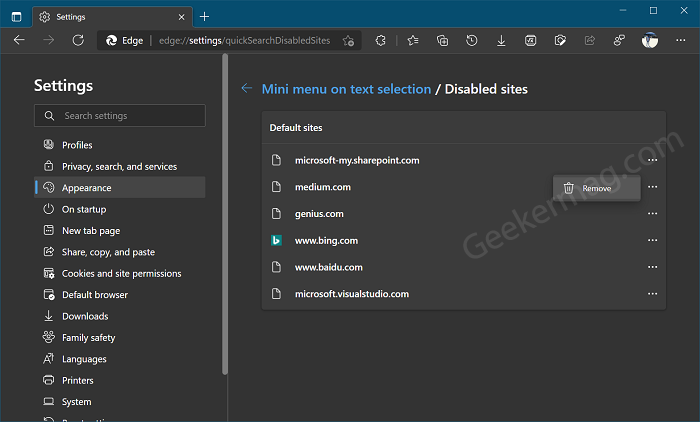Open Default browser settings
The image size is (700, 422).
click(x=120, y=295)
